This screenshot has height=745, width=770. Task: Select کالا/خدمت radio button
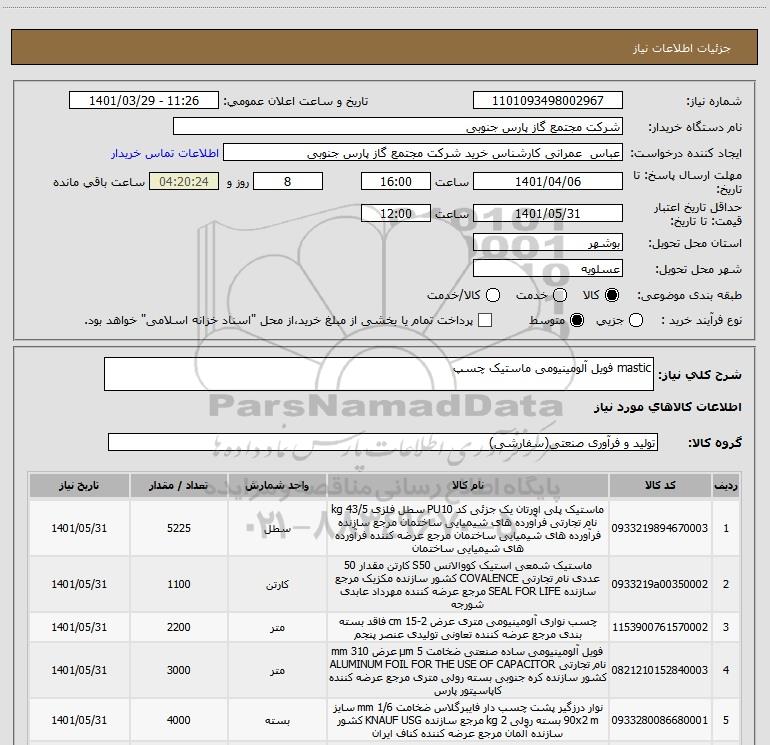493,295
